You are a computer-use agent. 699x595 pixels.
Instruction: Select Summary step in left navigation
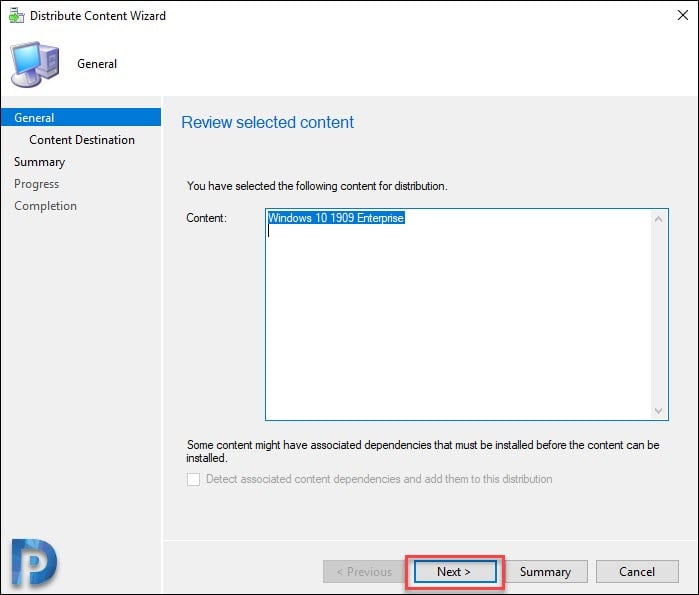click(40, 162)
